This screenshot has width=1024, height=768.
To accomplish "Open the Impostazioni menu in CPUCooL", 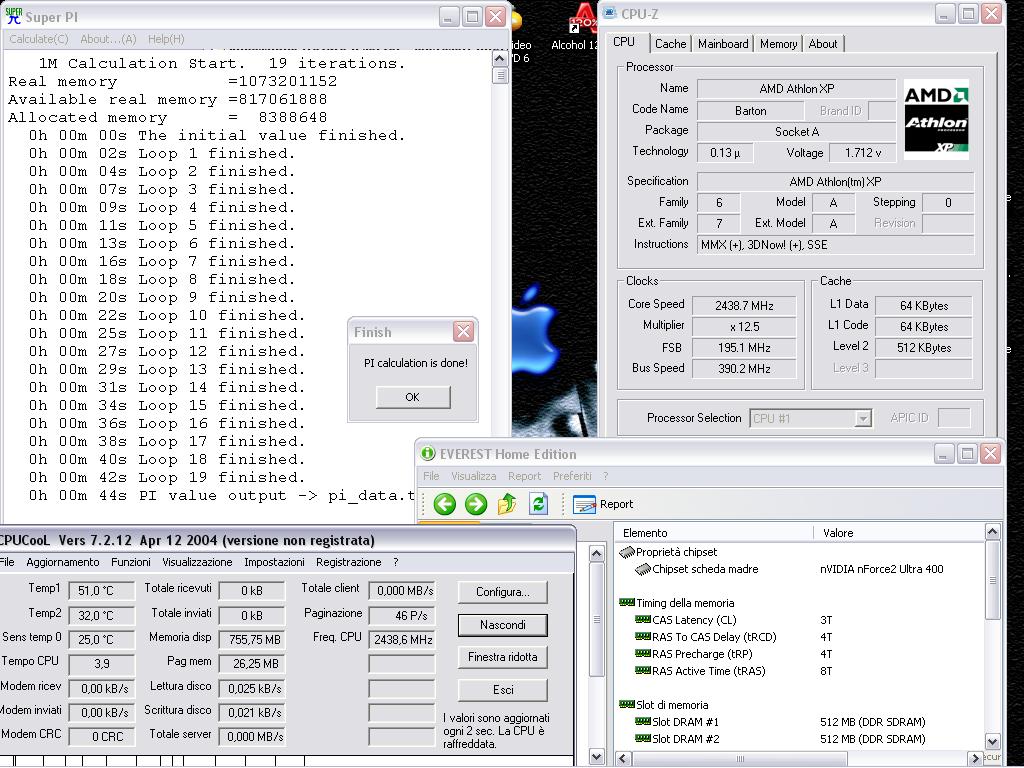I will point(274,562).
